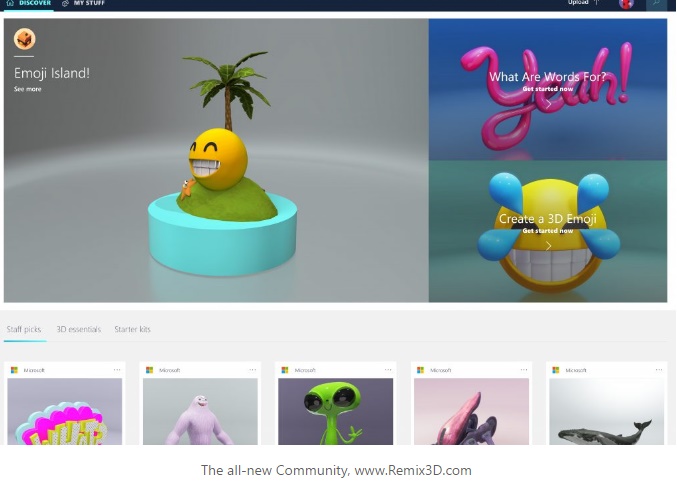Open the green alien model thumbnail
Viewport: 677px width, 489px height.
coord(335,411)
